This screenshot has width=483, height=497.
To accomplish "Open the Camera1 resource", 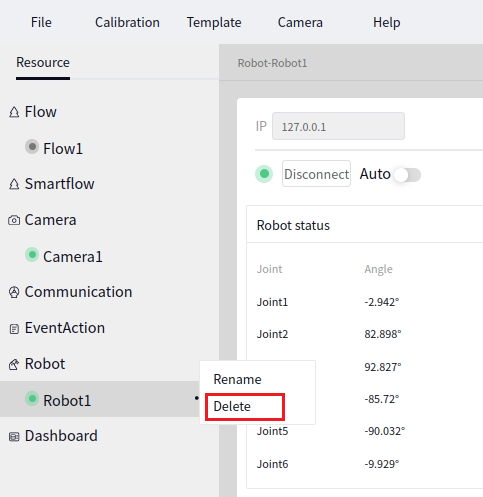I will (x=73, y=257).
